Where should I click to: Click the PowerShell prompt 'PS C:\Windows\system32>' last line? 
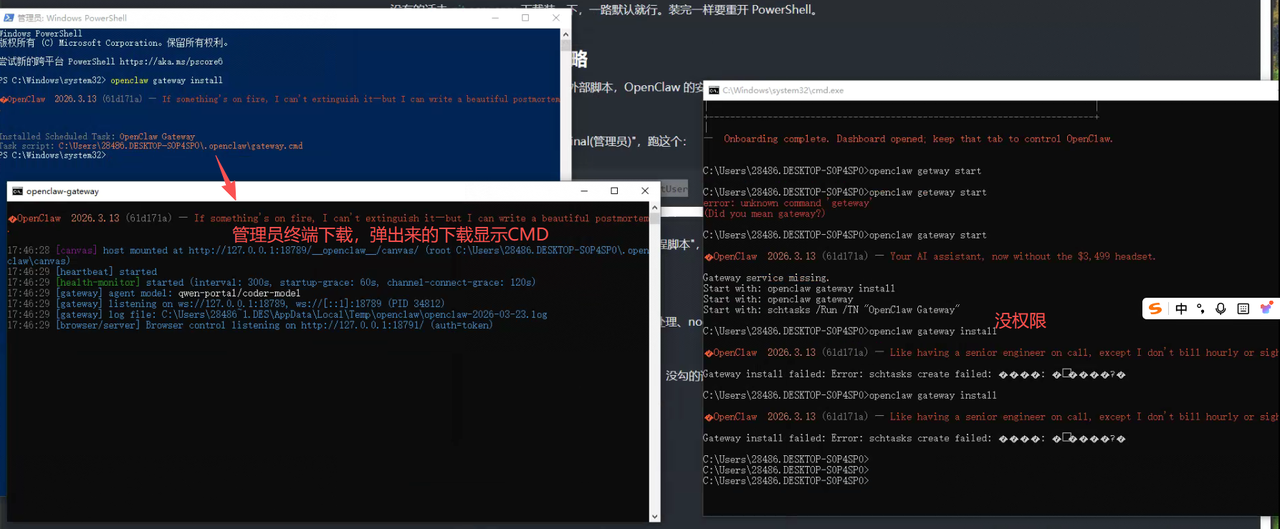pyautogui.click(x=53, y=156)
